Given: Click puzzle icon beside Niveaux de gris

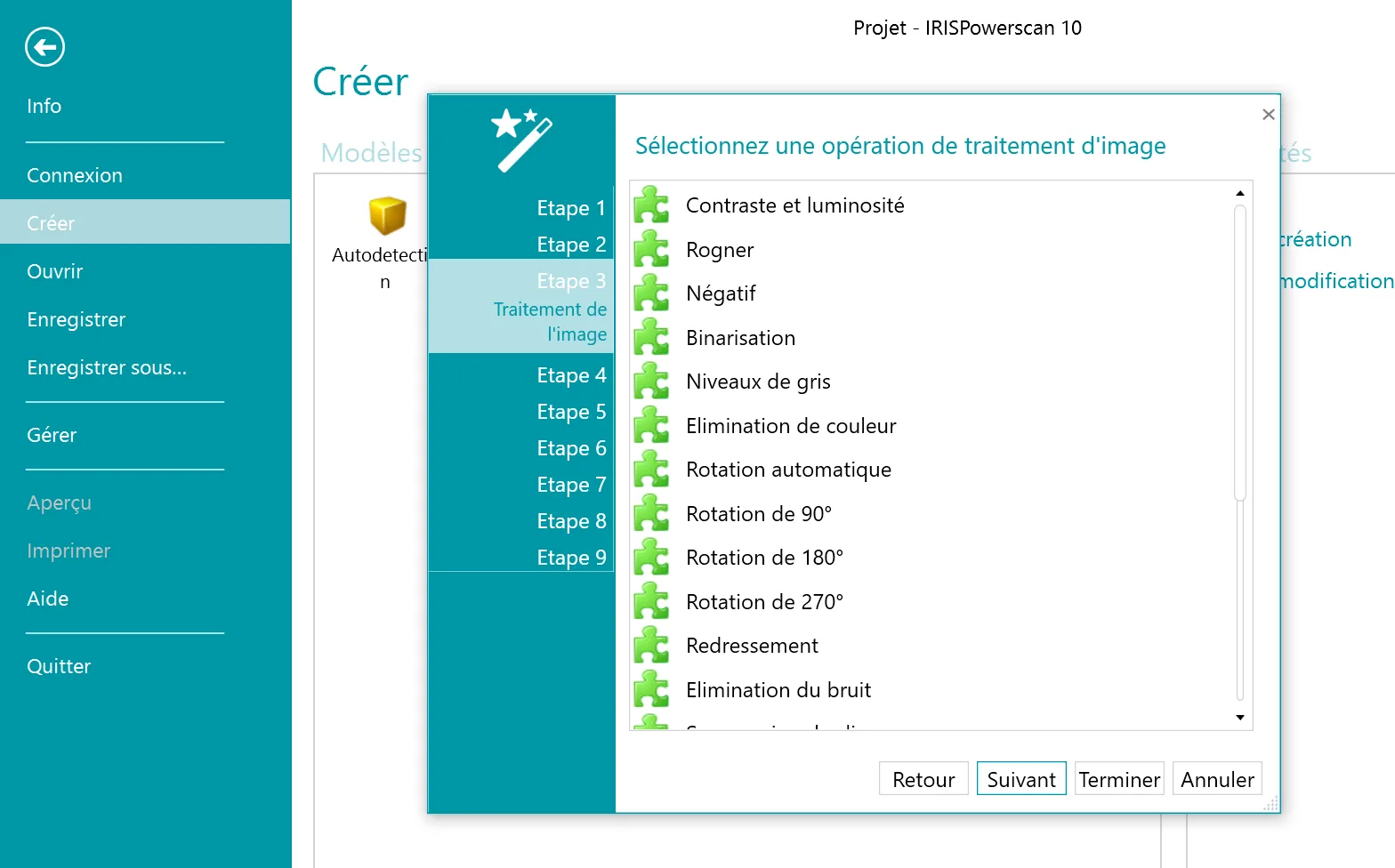Looking at the screenshot, I should click(x=651, y=382).
